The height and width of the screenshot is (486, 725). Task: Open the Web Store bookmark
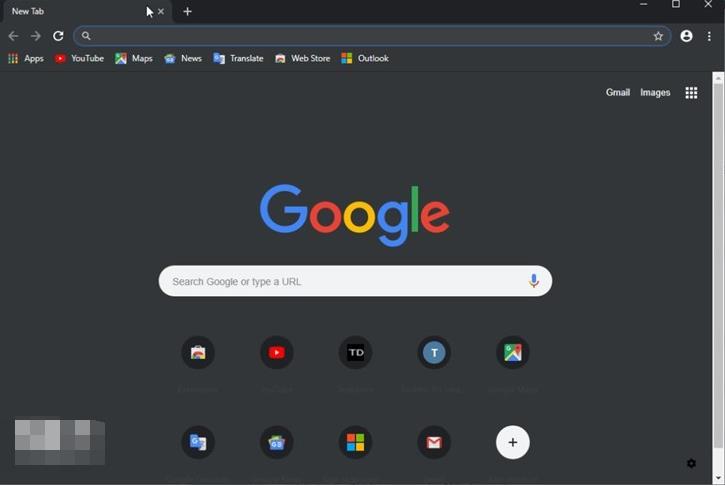tap(302, 58)
